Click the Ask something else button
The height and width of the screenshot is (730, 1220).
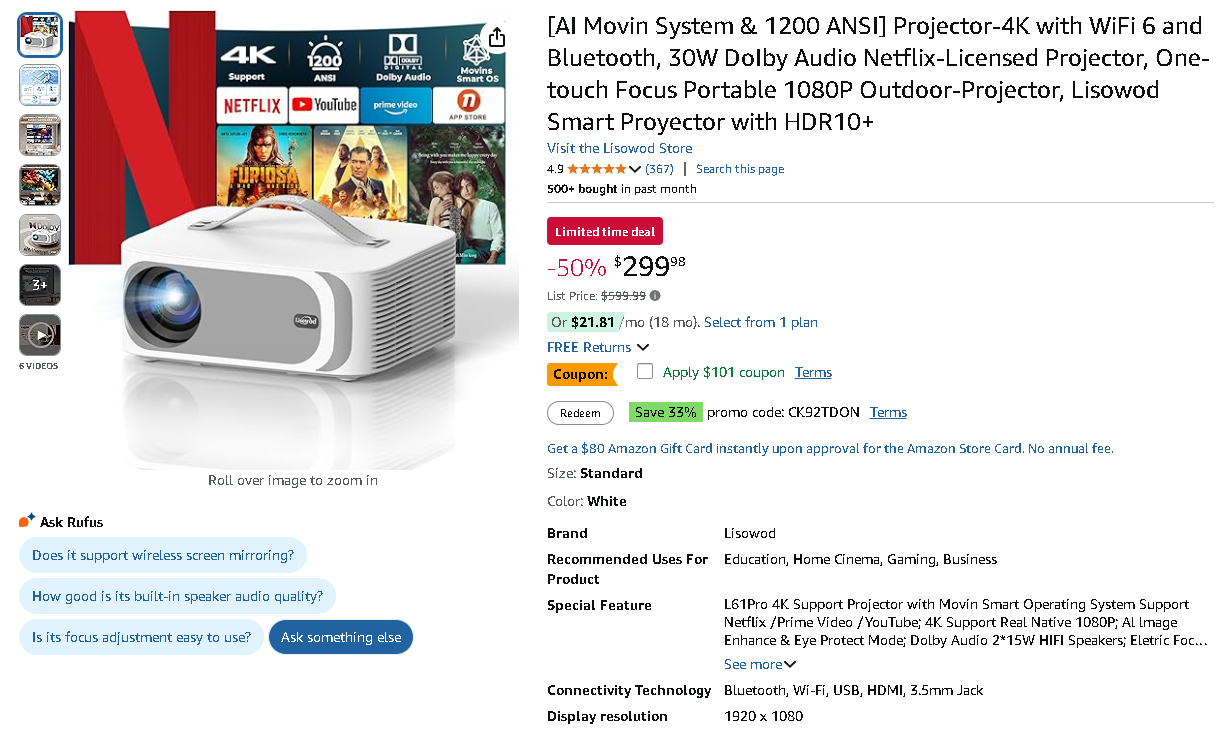coord(340,637)
